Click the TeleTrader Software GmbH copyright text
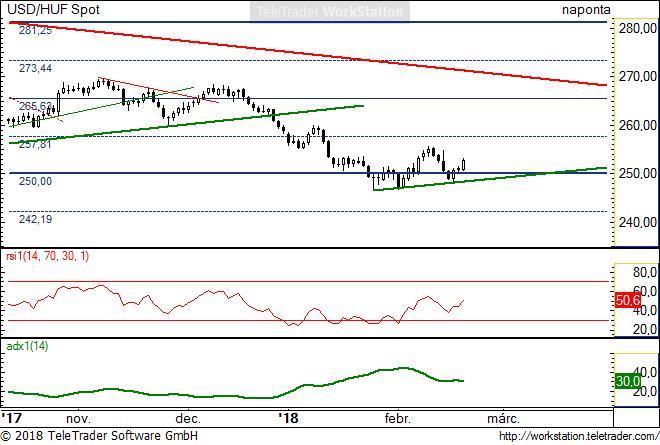660x445 pixels. click(99, 436)
